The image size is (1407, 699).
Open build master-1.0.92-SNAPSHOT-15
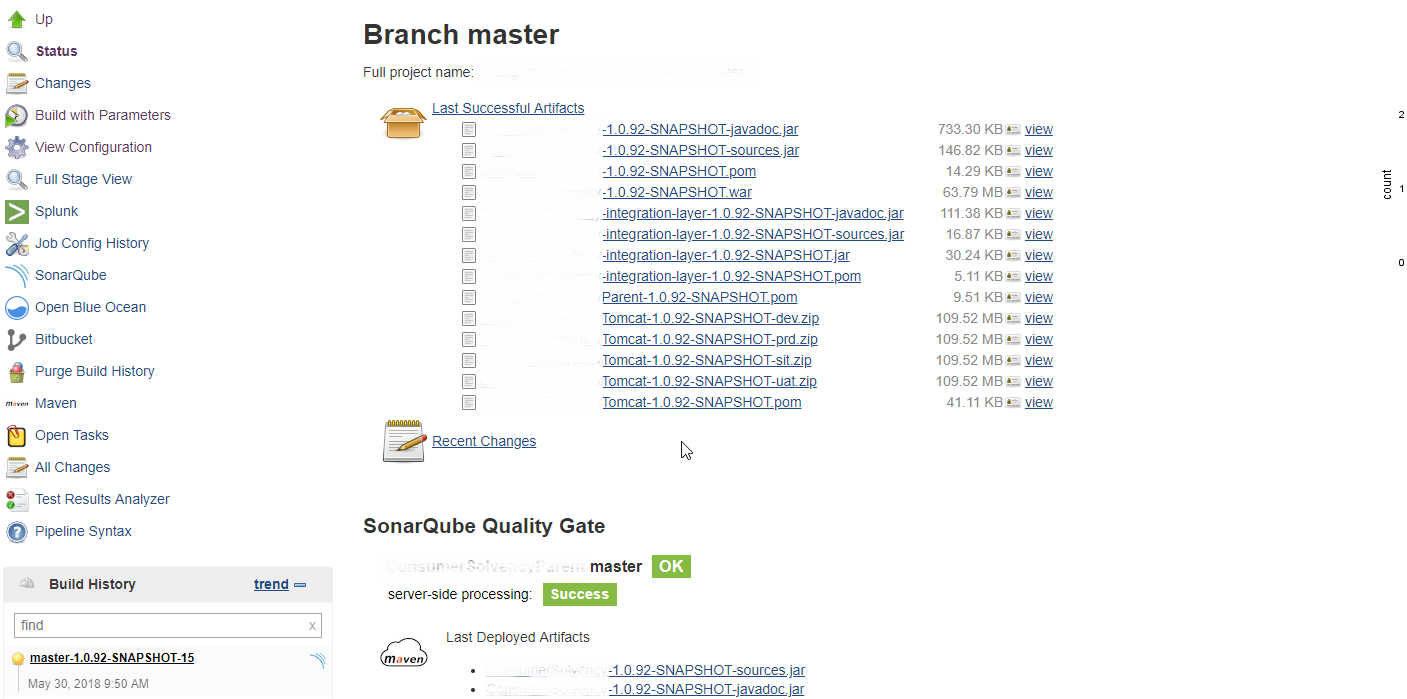(112, 658)
